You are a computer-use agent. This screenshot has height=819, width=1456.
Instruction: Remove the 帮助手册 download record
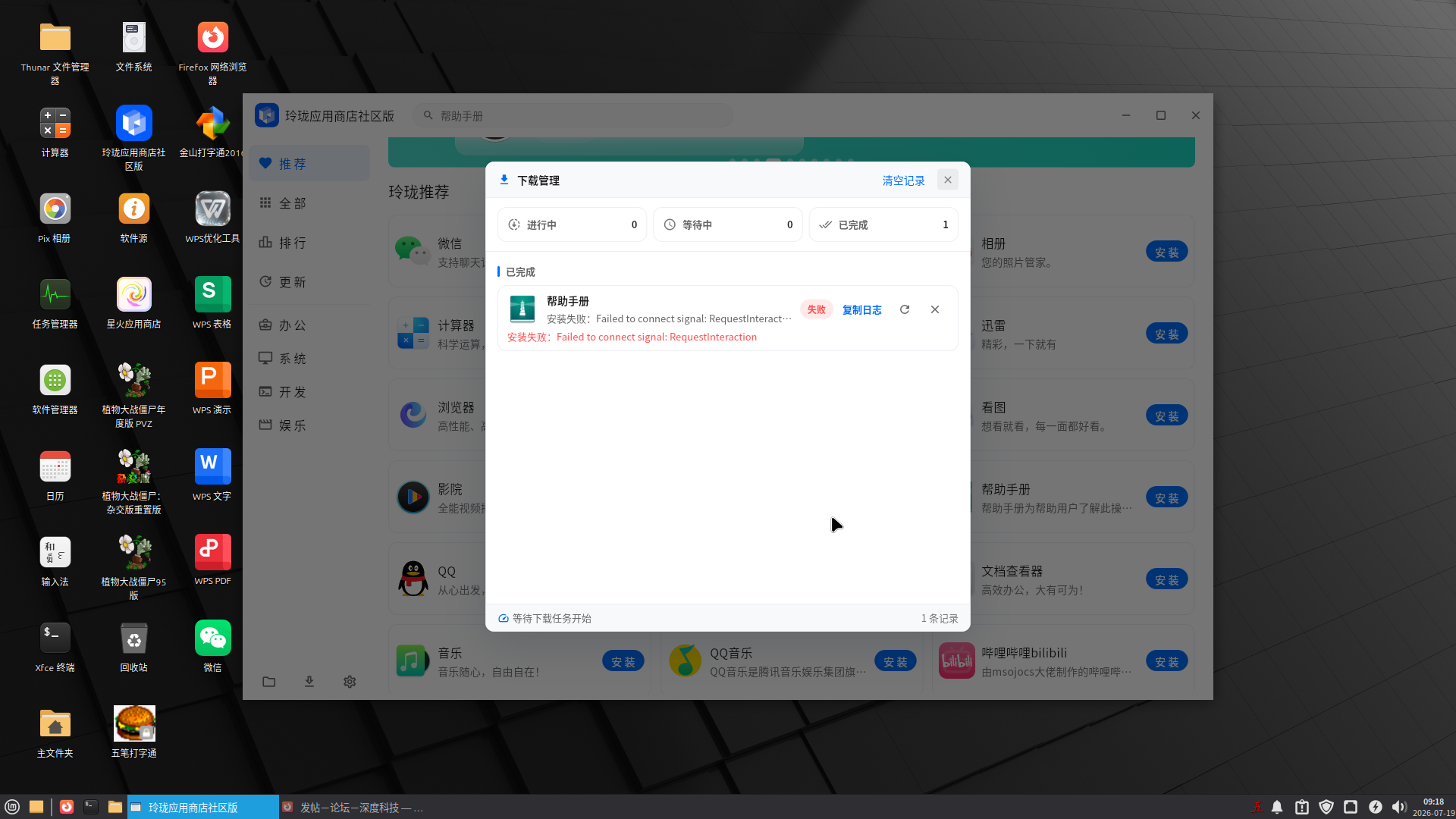click(935, 309)
